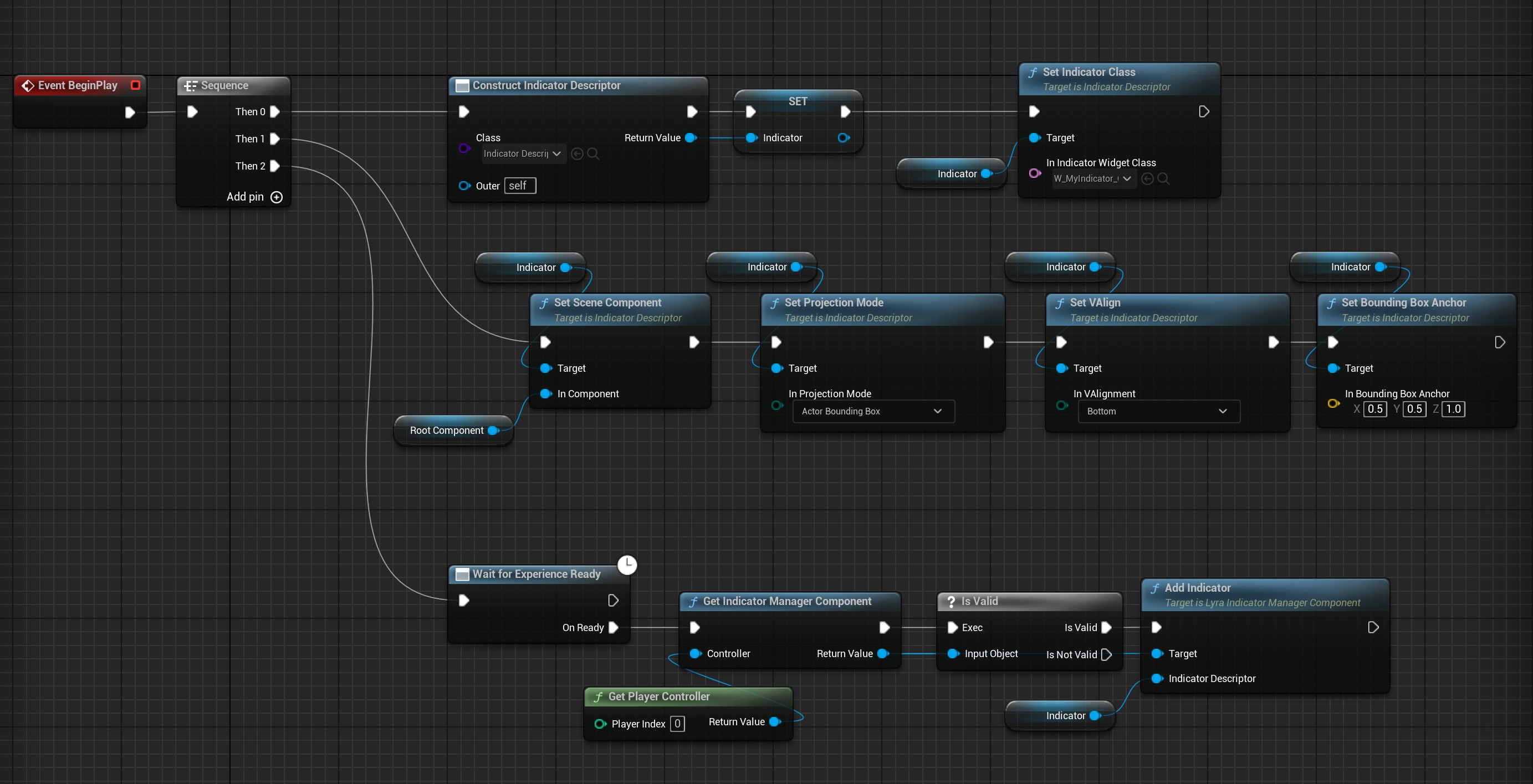Click use-selected arrow beside Indicator Descriptor class
The height and width of the screenshot is (784, 1533).
tap(576, 153)
